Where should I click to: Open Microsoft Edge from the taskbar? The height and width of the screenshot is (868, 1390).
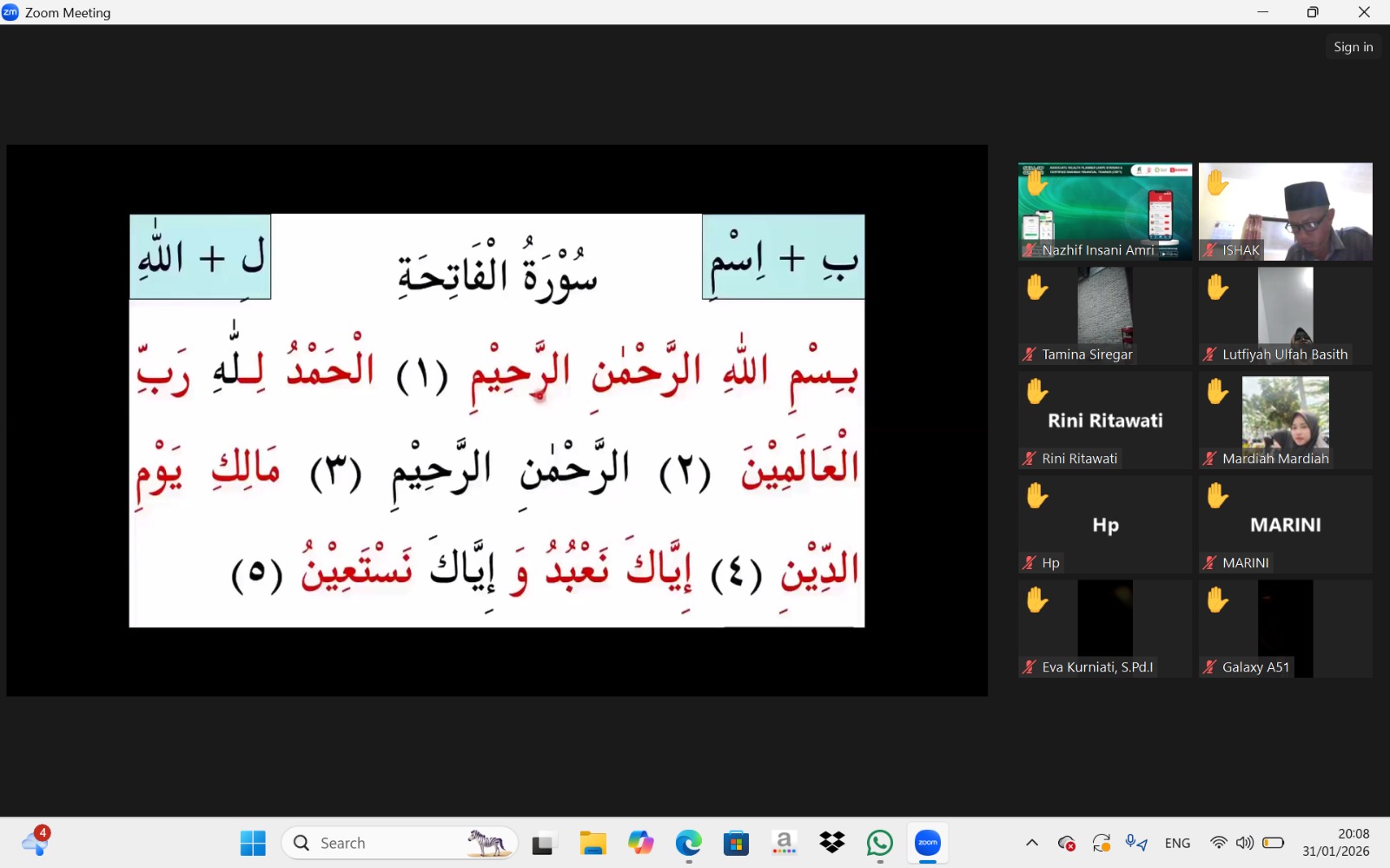tap(689, 843)
